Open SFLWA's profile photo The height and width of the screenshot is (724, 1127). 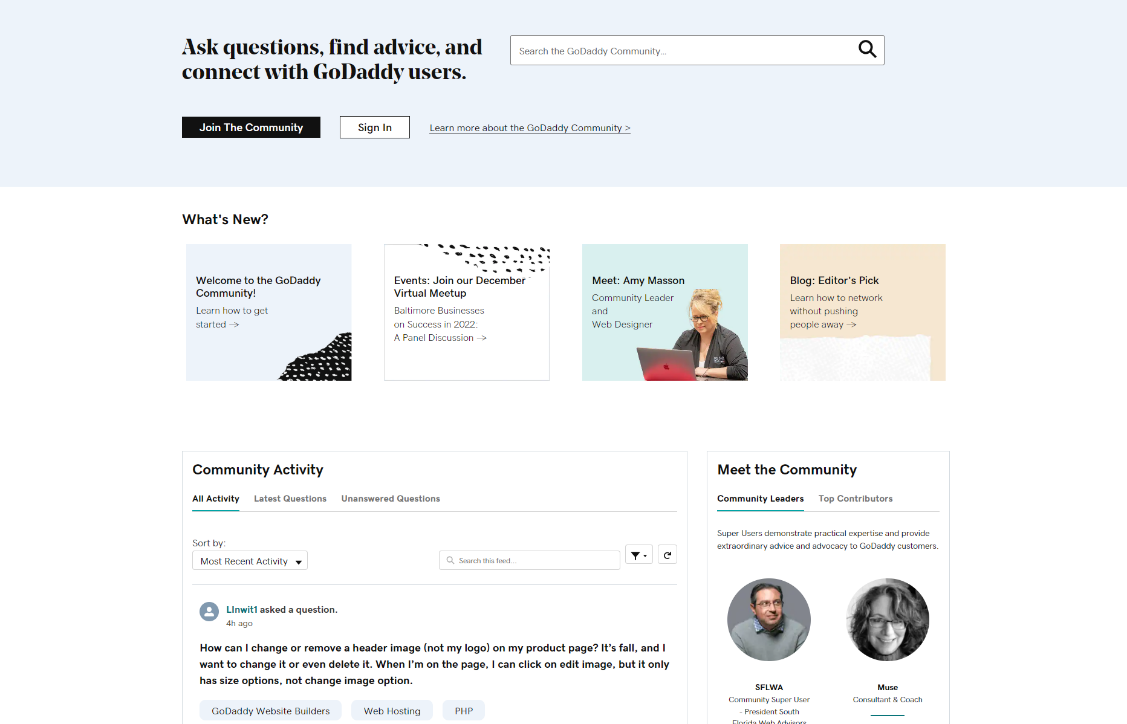click(x=769, y=620)
